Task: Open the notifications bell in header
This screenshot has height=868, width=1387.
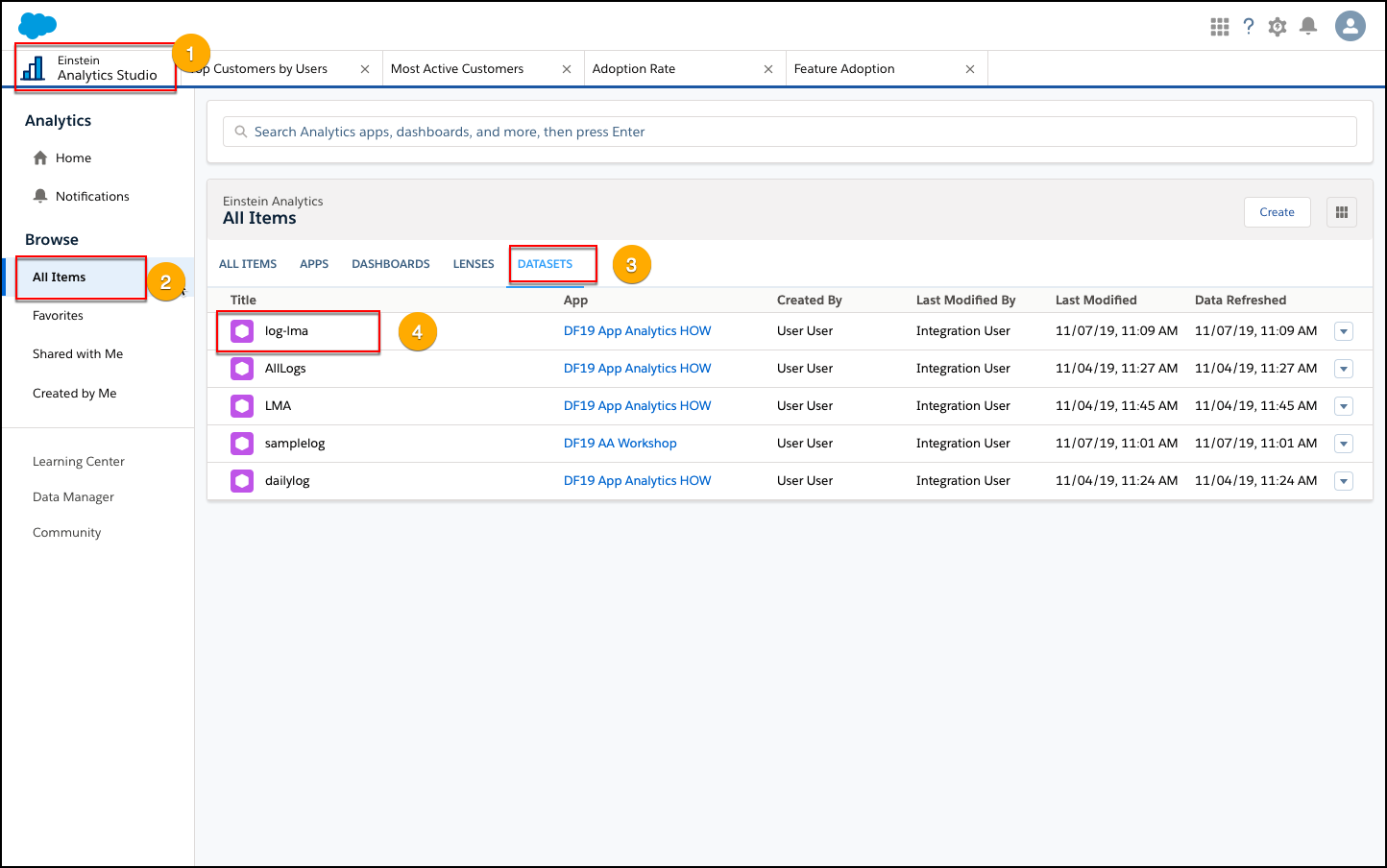Action: (1308, 26)
